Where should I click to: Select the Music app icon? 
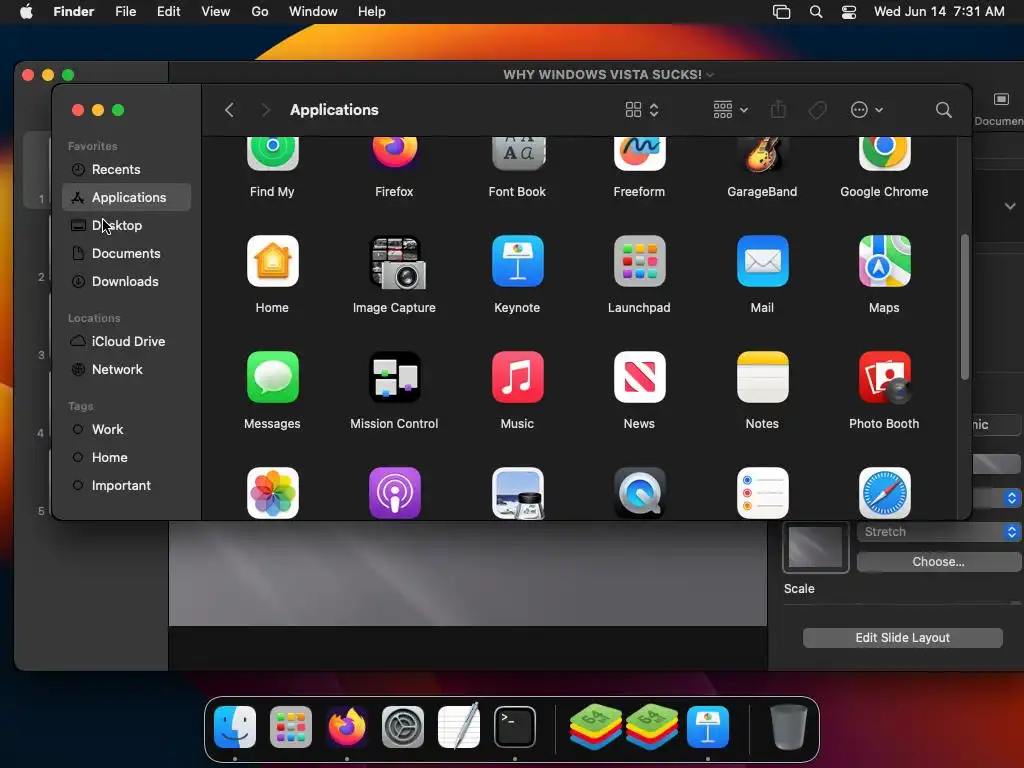click(517, 377)
